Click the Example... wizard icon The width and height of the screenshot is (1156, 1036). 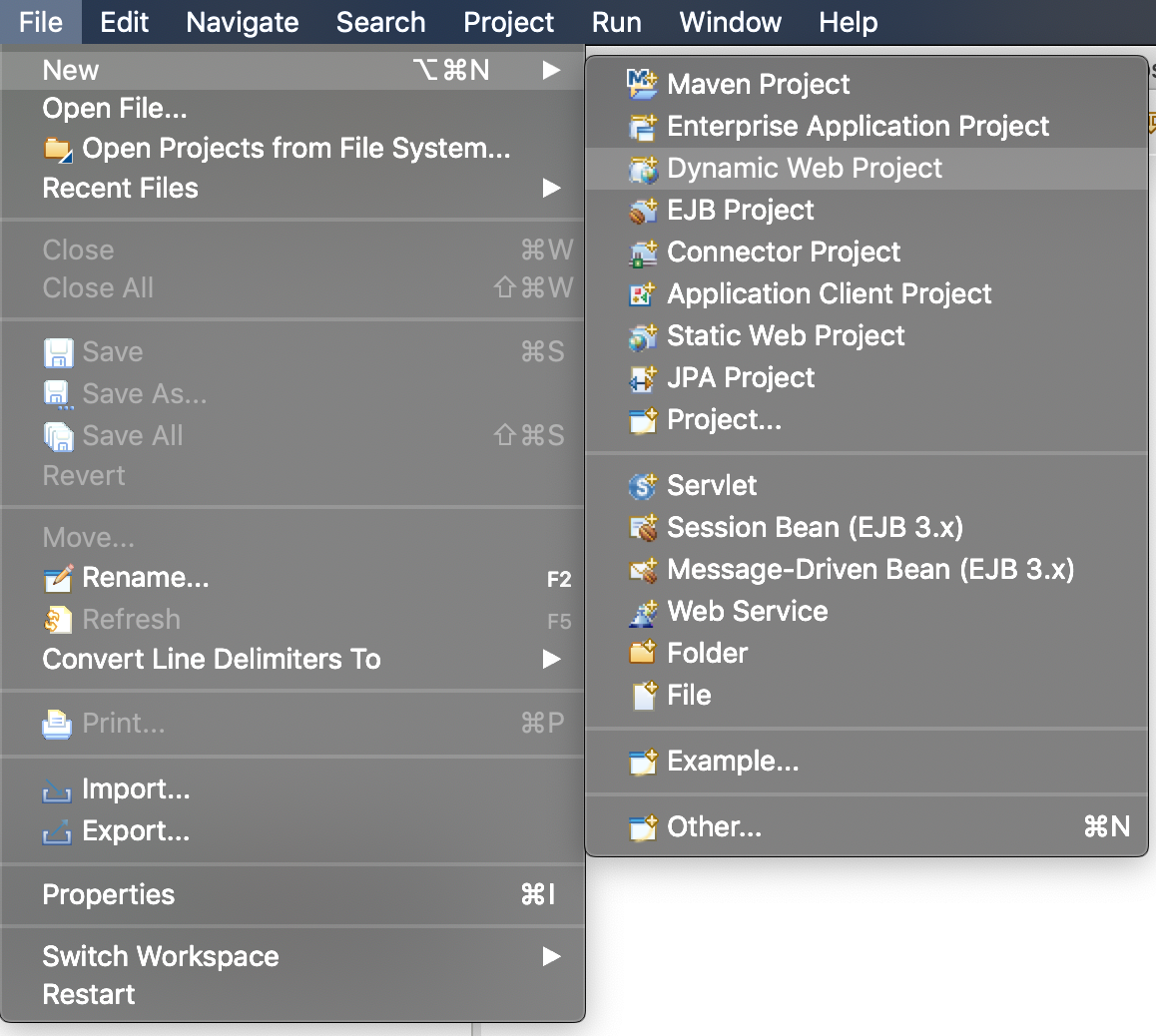click(x=642, y=762)
